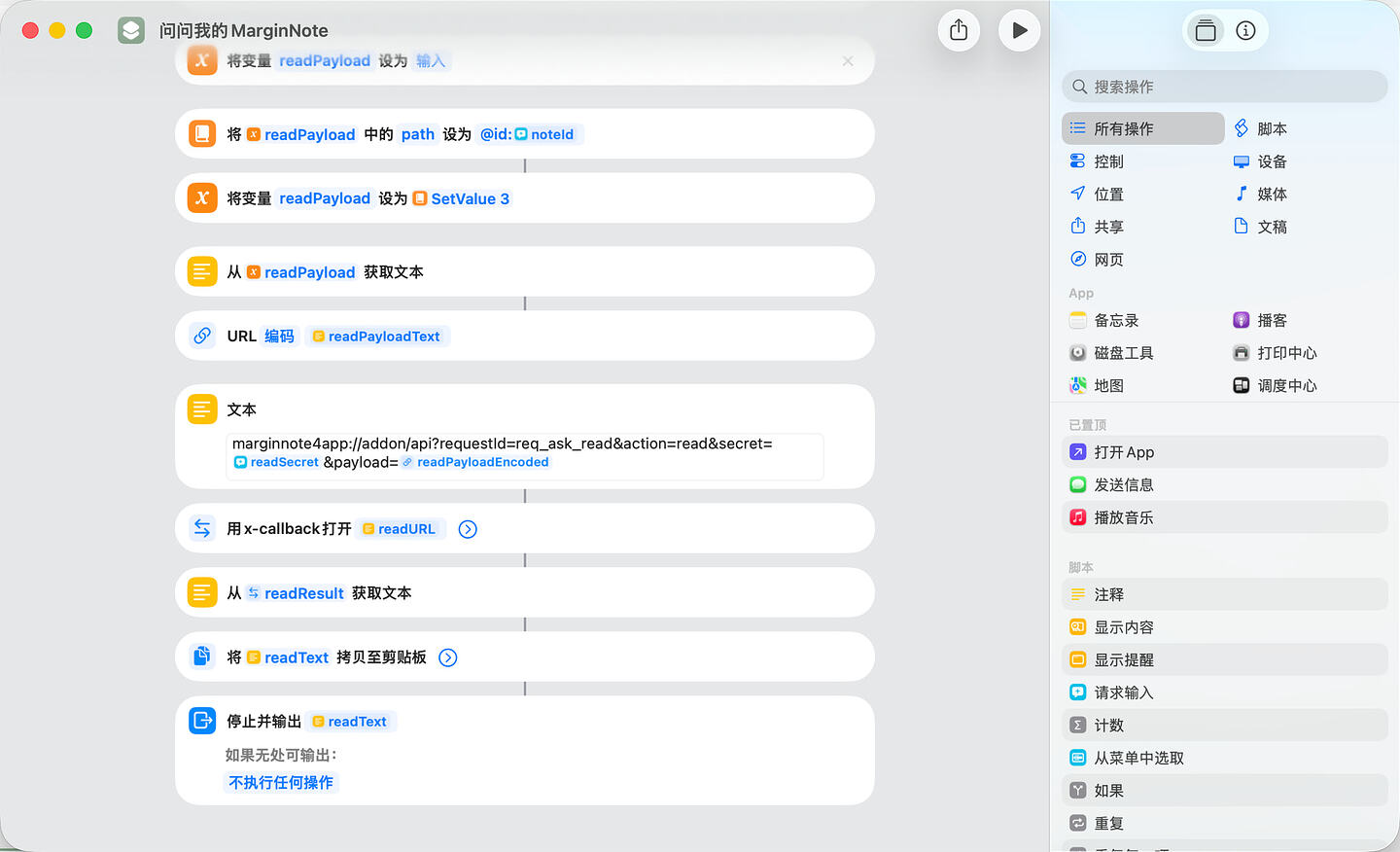Add the 注释 action
The height and width of the screenshot is (852, 1400).
click(1225, 594)
